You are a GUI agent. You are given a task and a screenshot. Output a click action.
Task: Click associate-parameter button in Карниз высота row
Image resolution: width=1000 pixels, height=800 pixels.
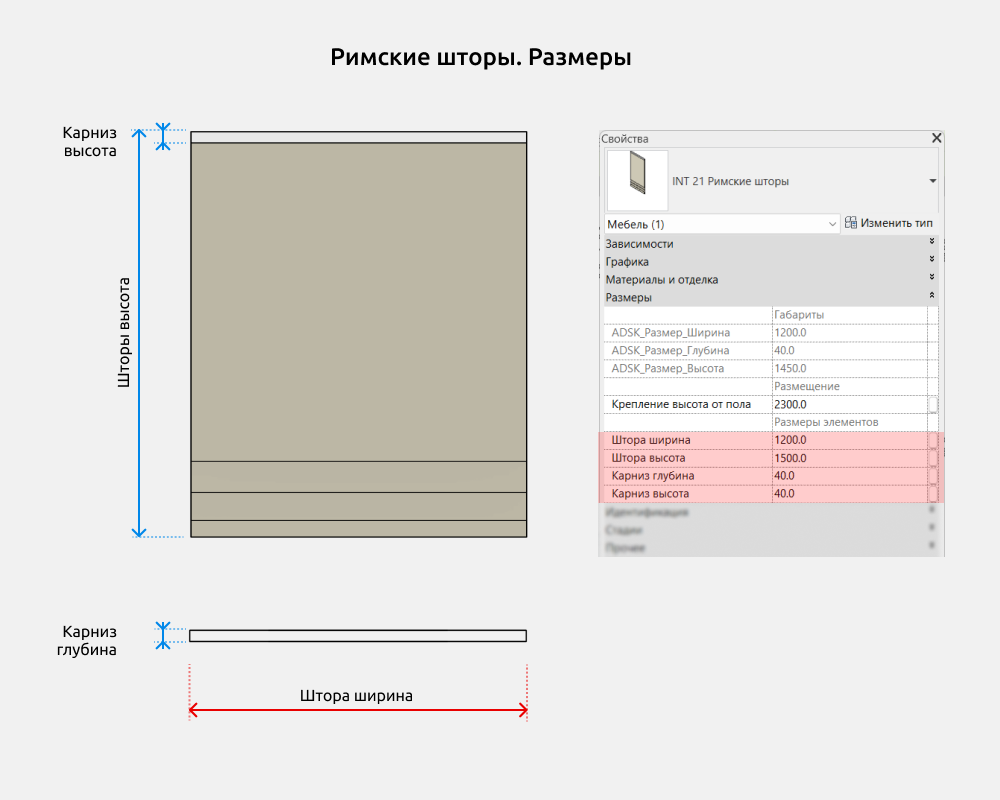pyautogui.click(x=932, y=494)
